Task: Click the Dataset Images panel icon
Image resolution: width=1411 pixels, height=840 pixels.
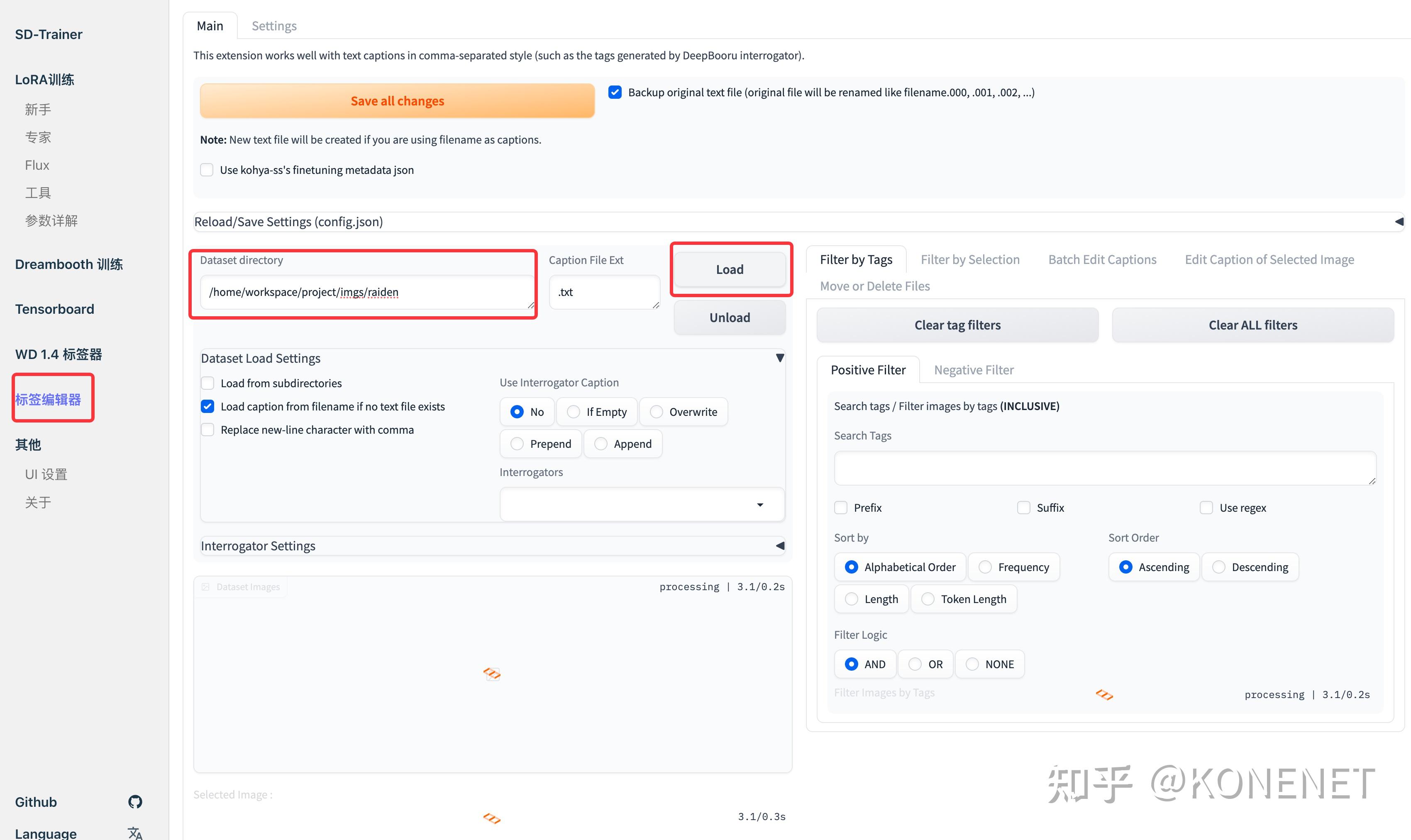Action: tap(206, 586)
